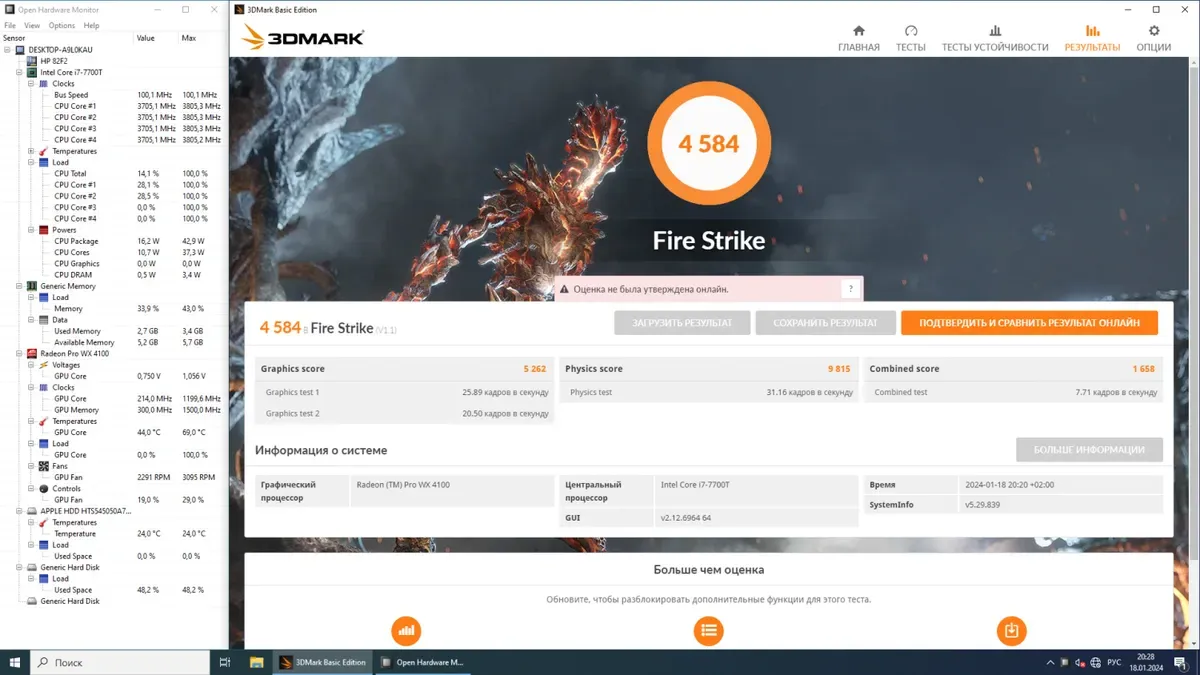Expand the CPU Temperatures node
Image resolution: width=1200 pixels, height=675 pixels.
31,152
